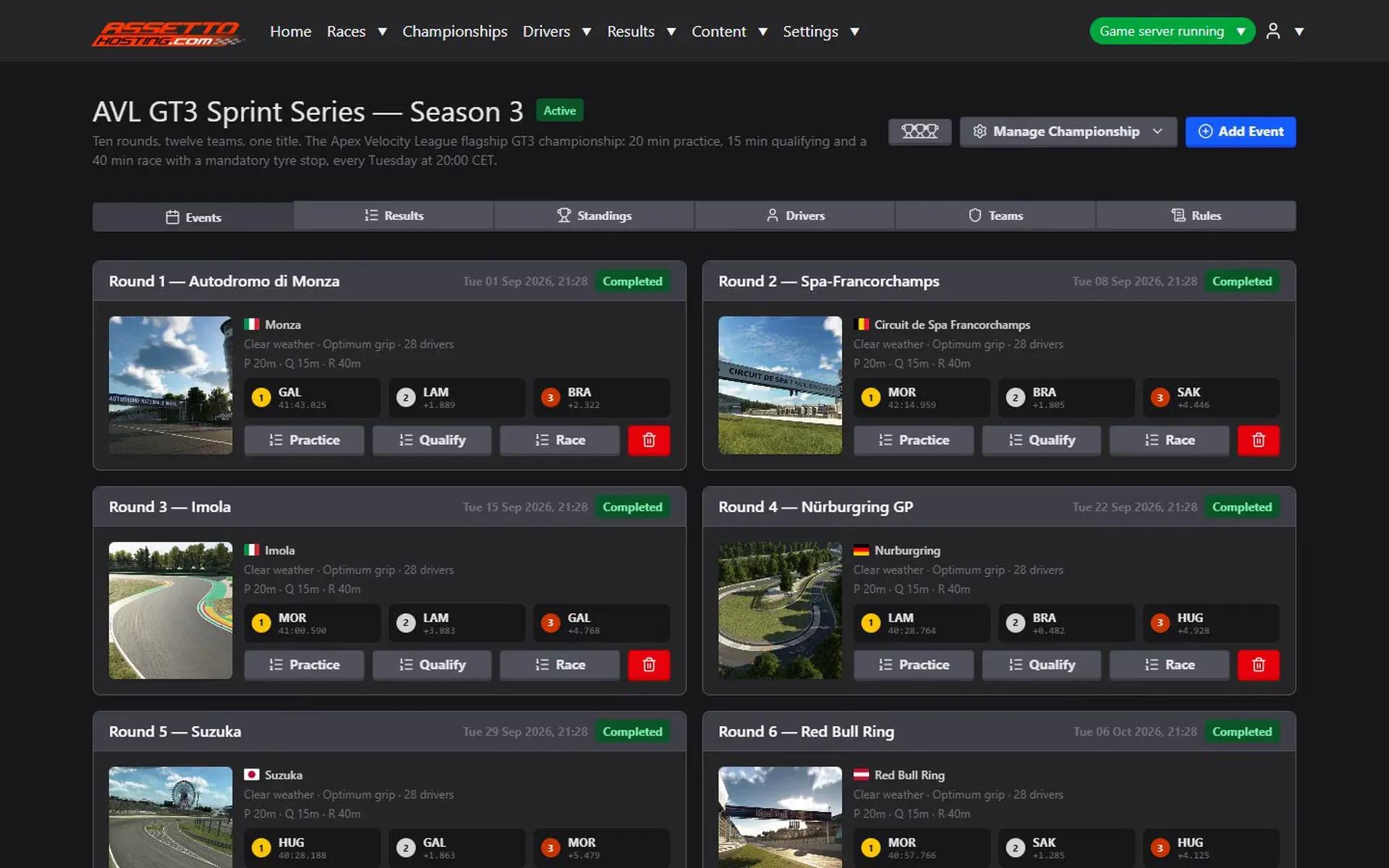The width and height of the screenshot is (1389, 868).
Task: Open Game server running dropdown
Action: point(1173,31)
